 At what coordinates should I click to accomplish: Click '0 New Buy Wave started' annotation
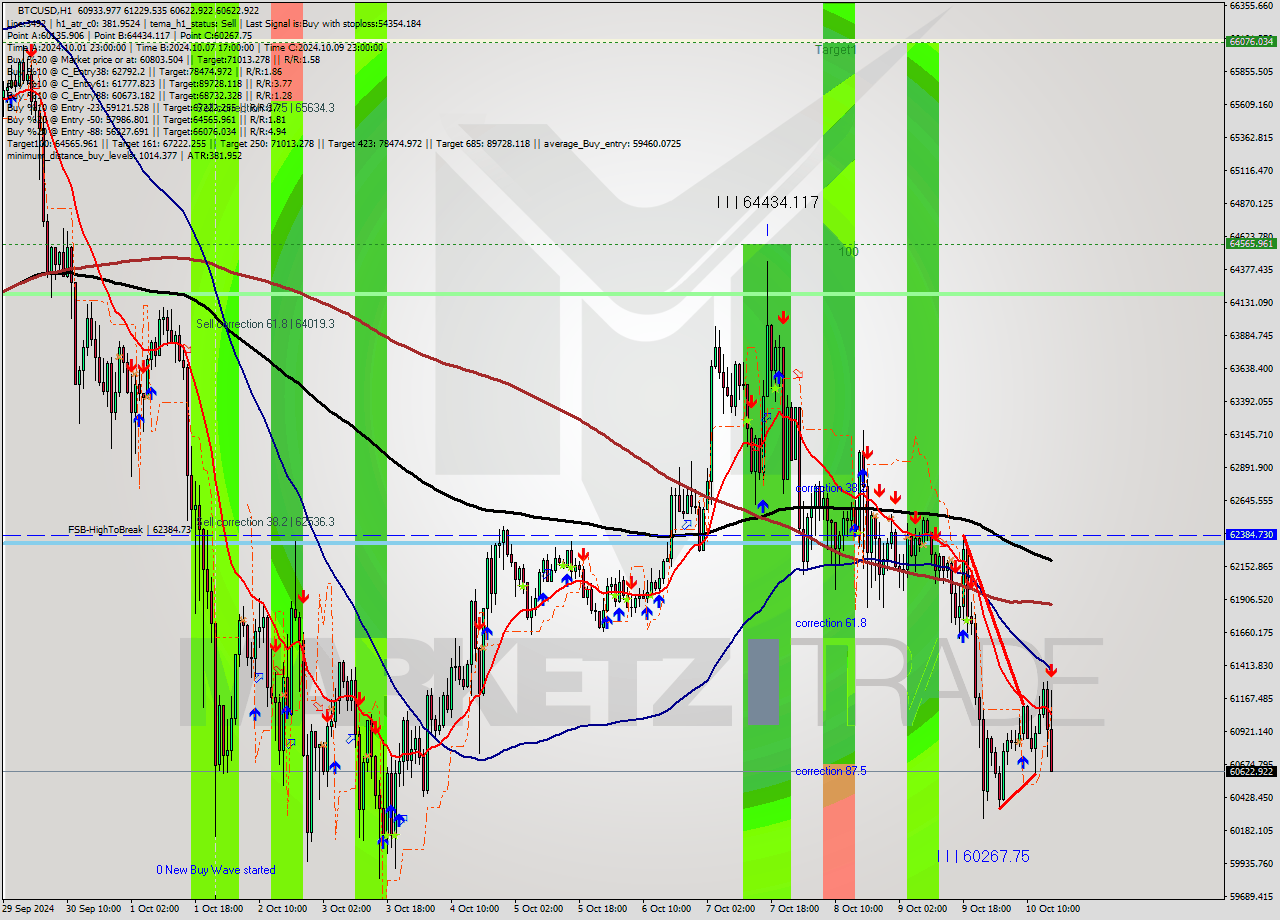coord(215,870)
